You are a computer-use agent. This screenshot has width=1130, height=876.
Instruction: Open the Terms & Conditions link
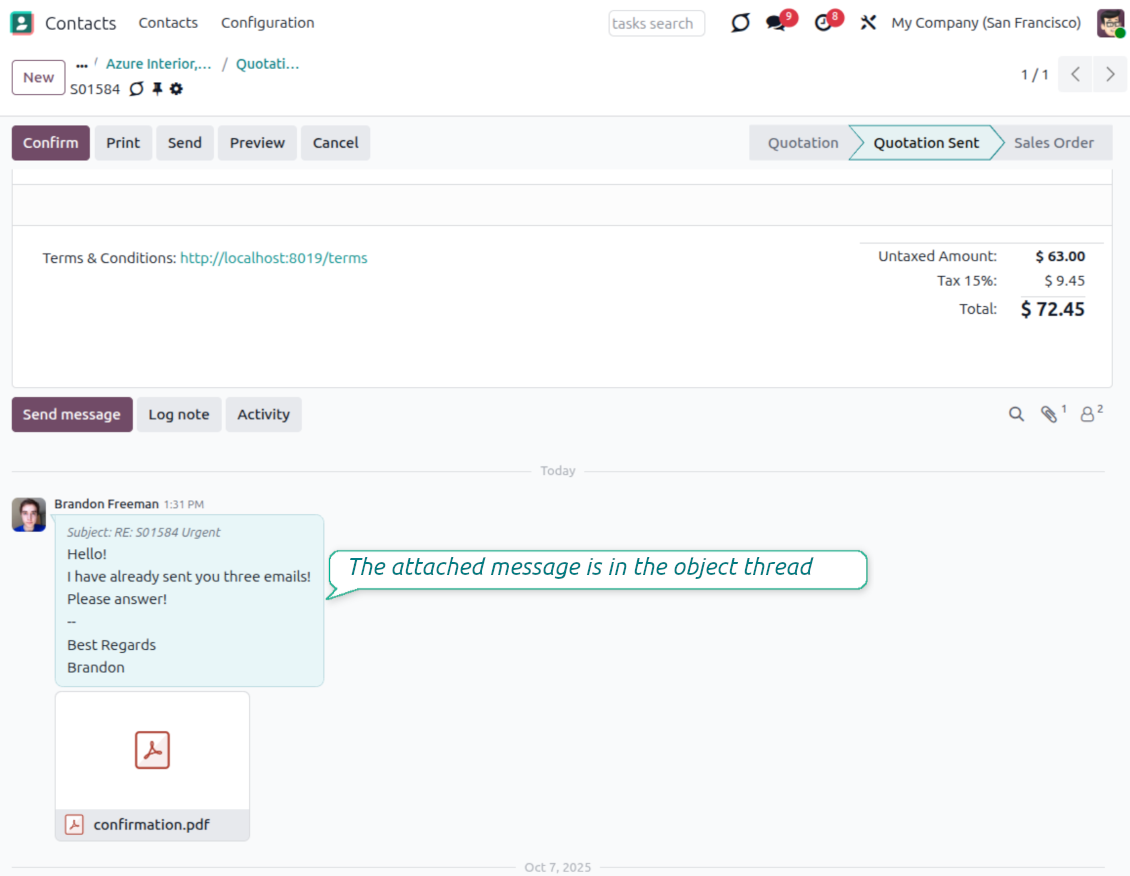coord(273,258)
